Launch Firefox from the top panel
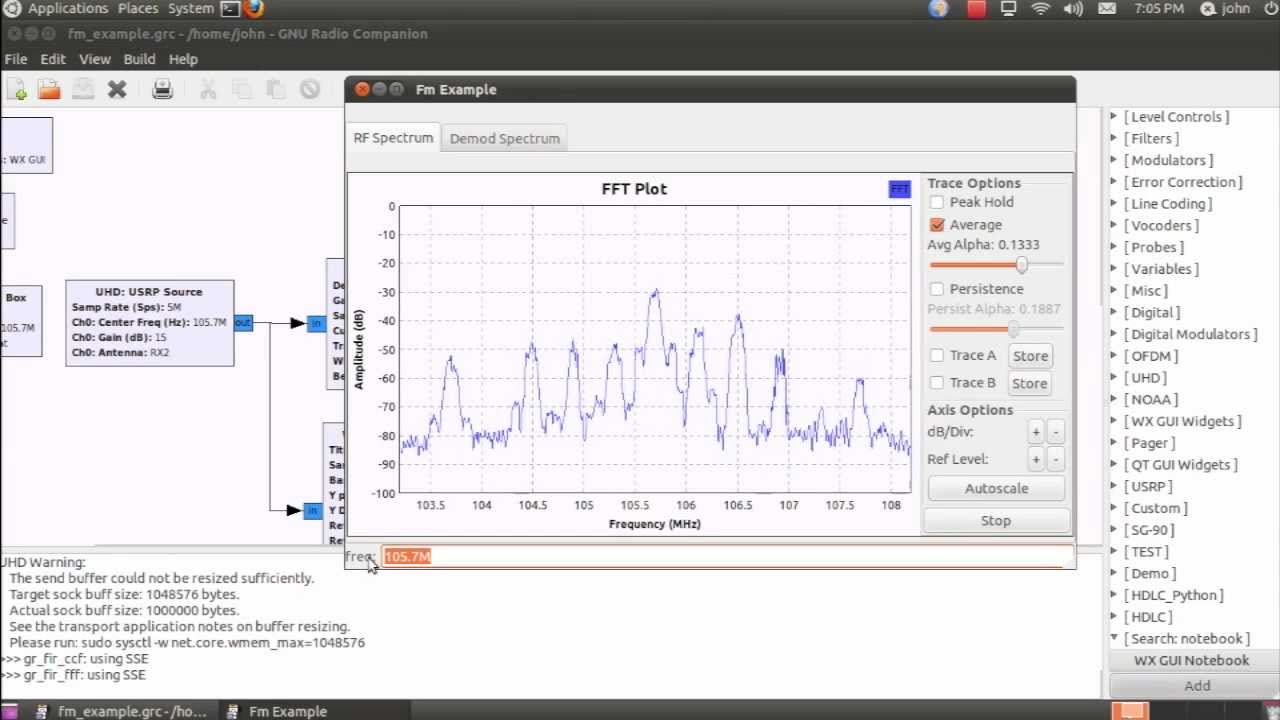This screenshot has width=1280, height=720. [x=254, y=9]
